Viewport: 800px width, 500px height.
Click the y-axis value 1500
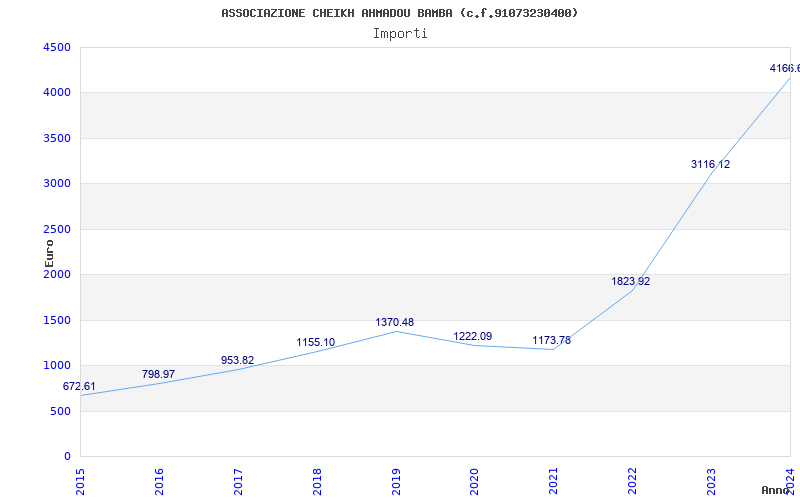(x=57, y=320)
